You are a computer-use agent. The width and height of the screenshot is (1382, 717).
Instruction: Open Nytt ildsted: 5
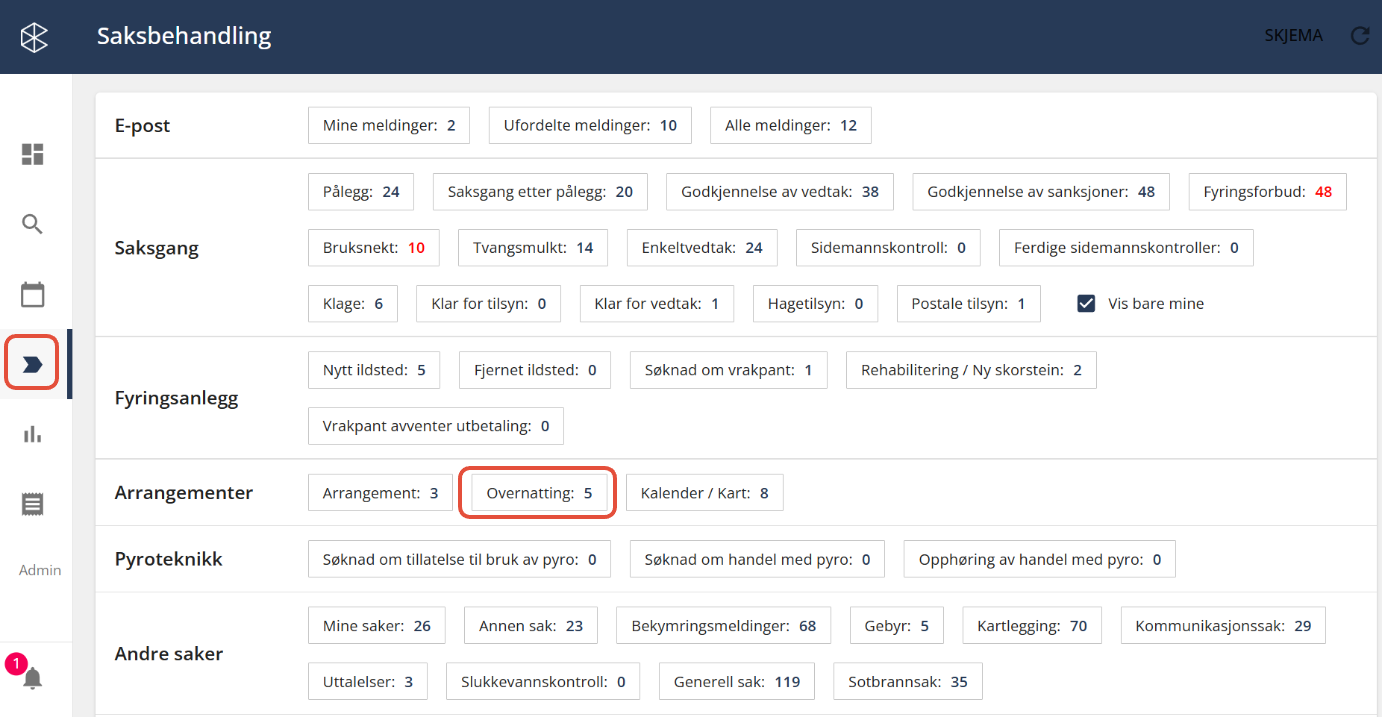[x=374, y=370]
